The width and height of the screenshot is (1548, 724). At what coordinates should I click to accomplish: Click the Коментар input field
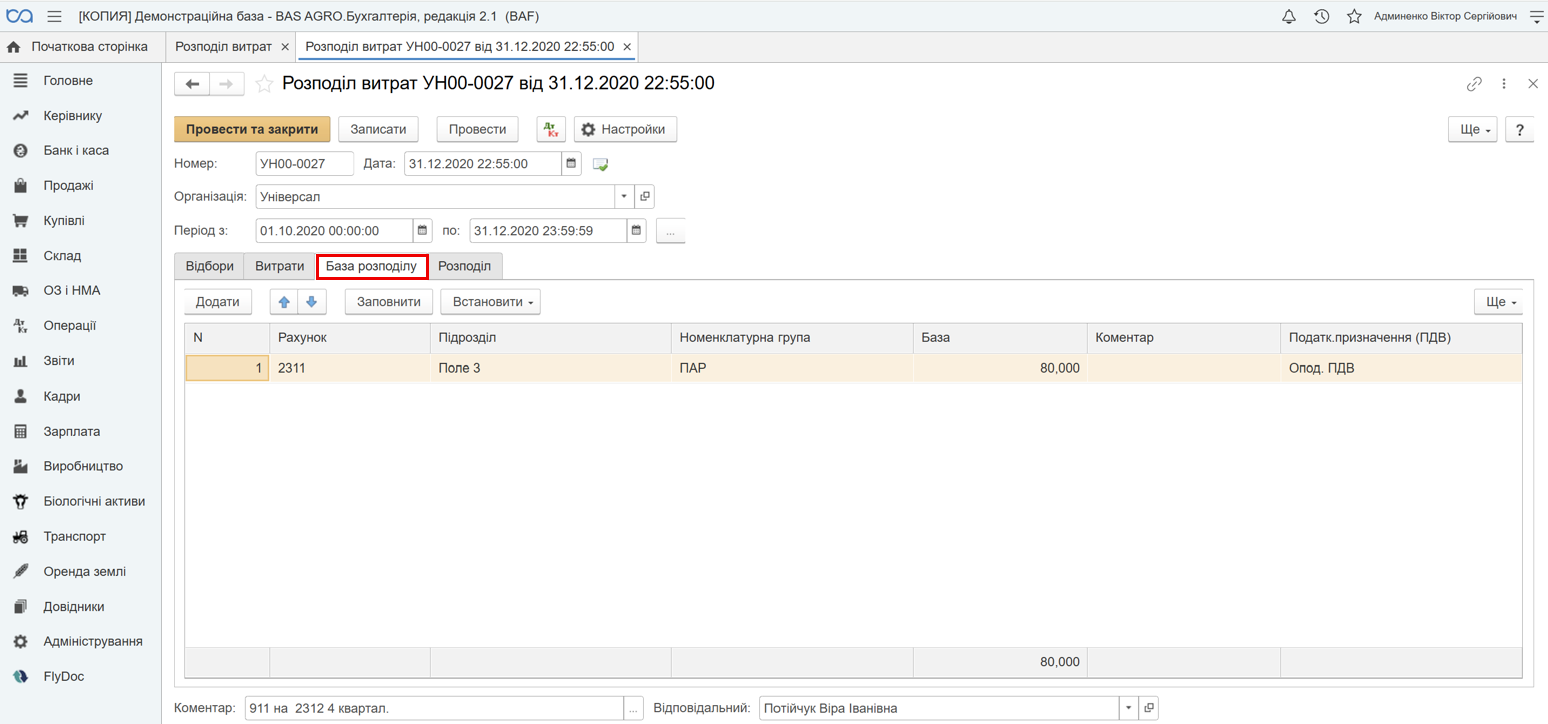(x=434, y=708)
